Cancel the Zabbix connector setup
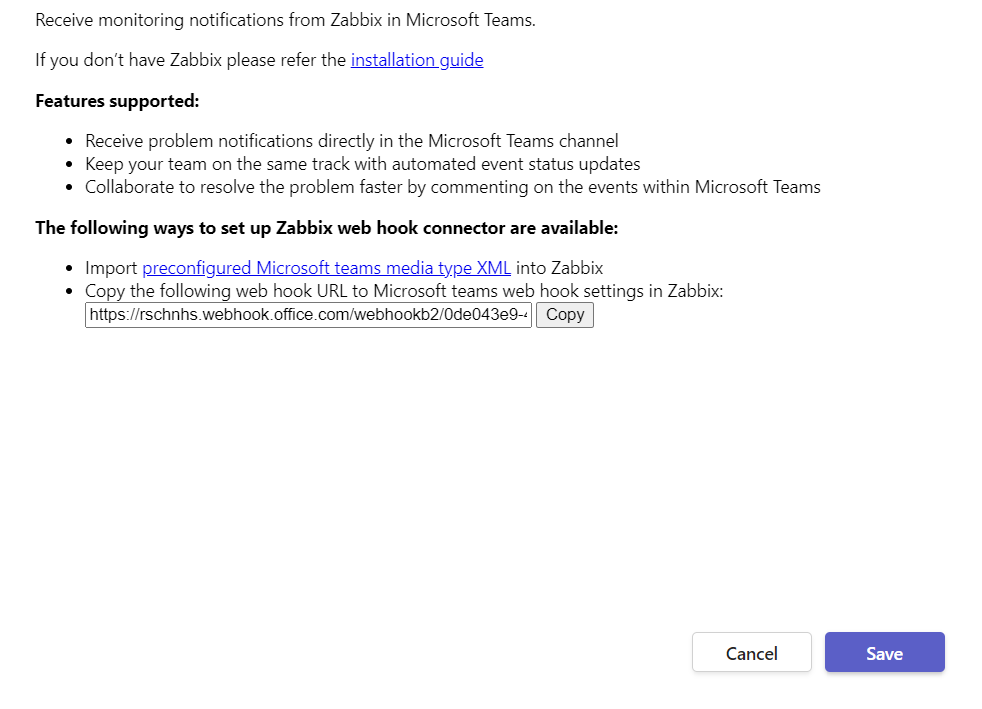 coord(751,653)
